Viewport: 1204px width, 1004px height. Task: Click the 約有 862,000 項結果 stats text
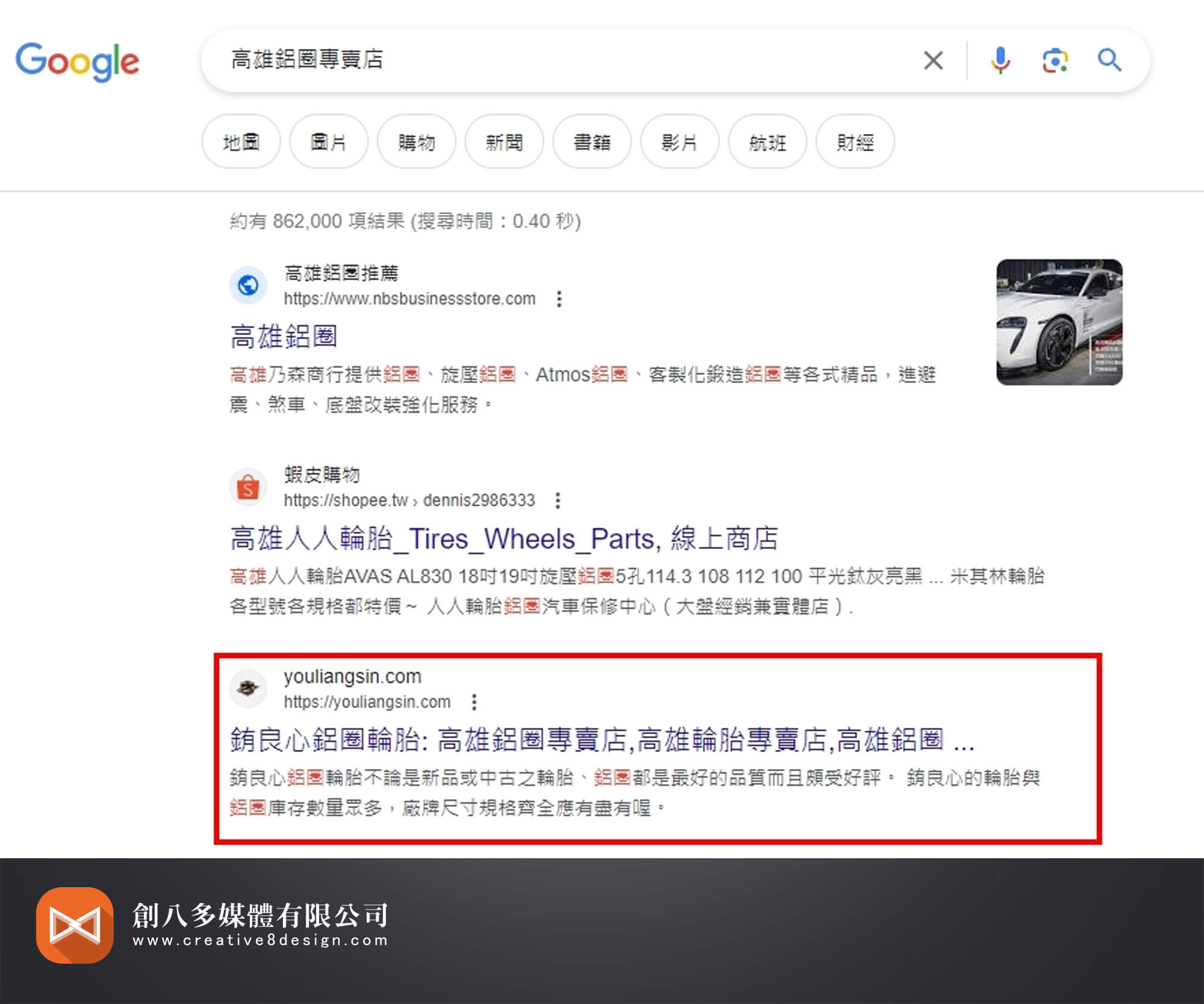coord(405,221)
